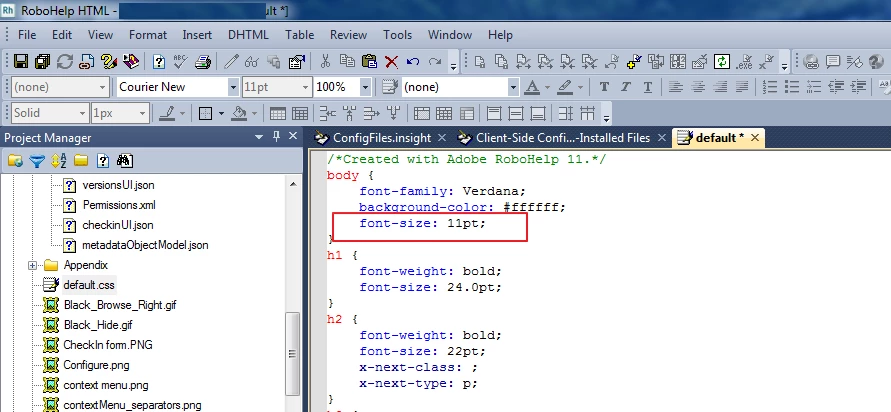Click the green Synchronize arrows icon
The image size is (891, 412).
[722, 61]
